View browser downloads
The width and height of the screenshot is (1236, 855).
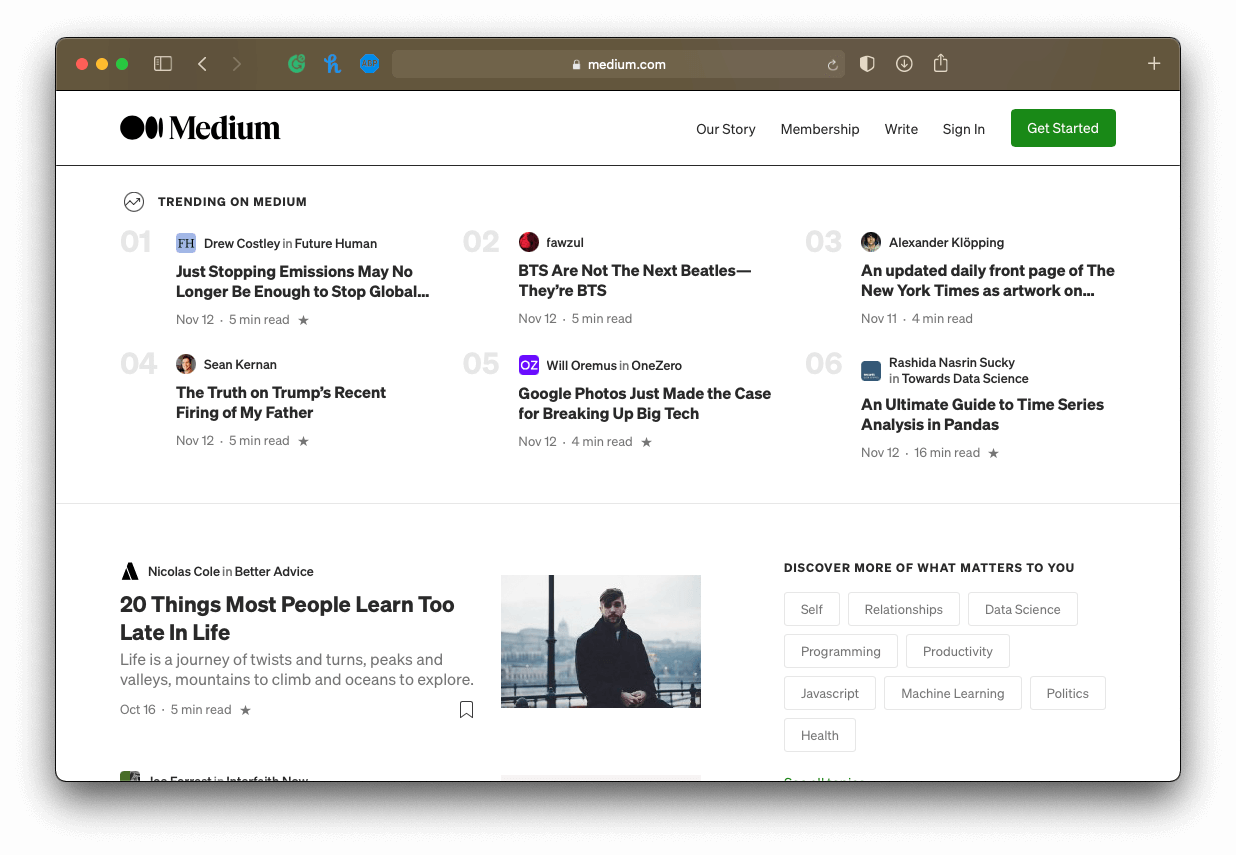tap(903, 63)
